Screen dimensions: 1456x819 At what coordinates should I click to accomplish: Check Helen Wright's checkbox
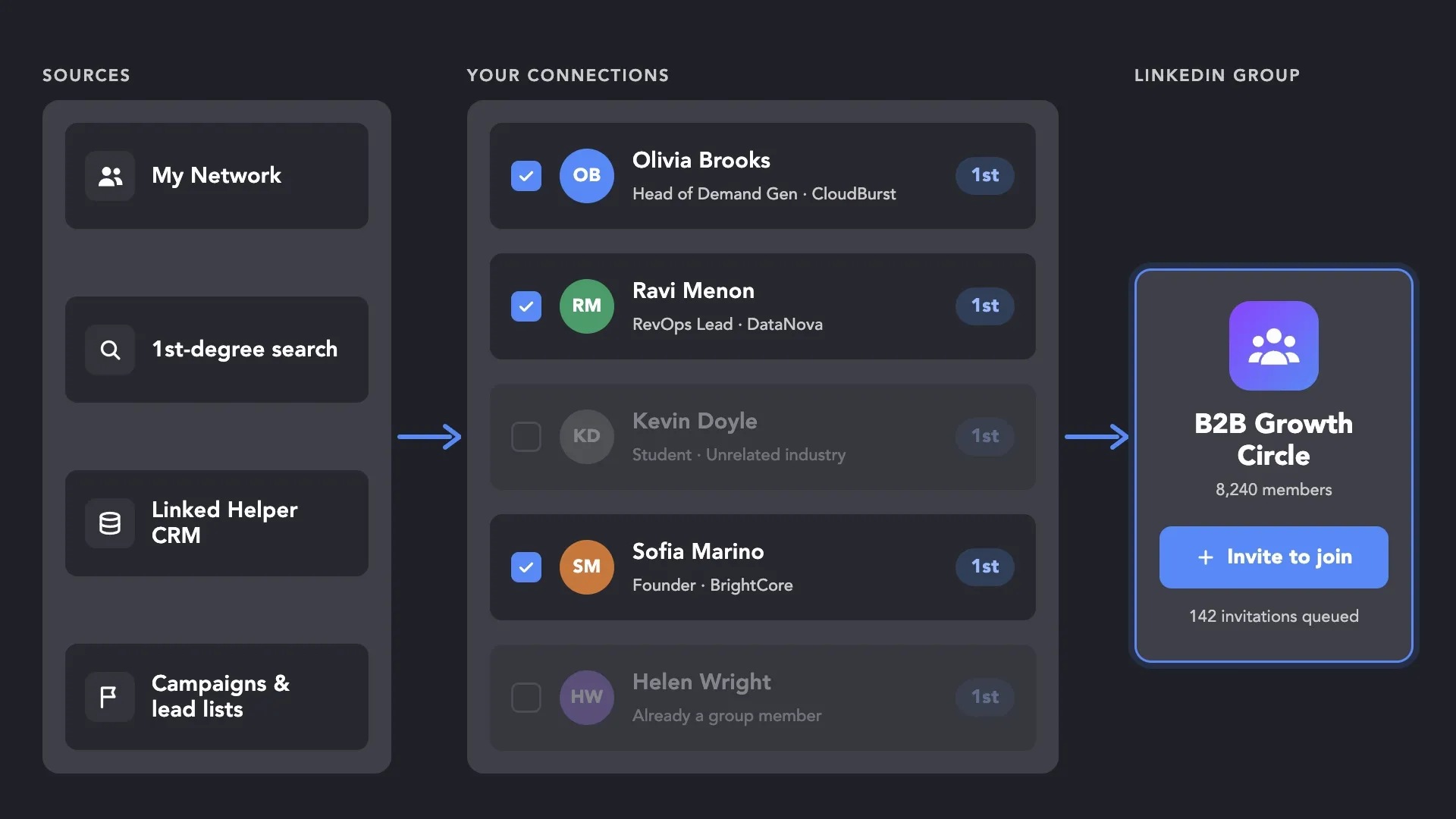pyautogui.click(x=526, y=698)
